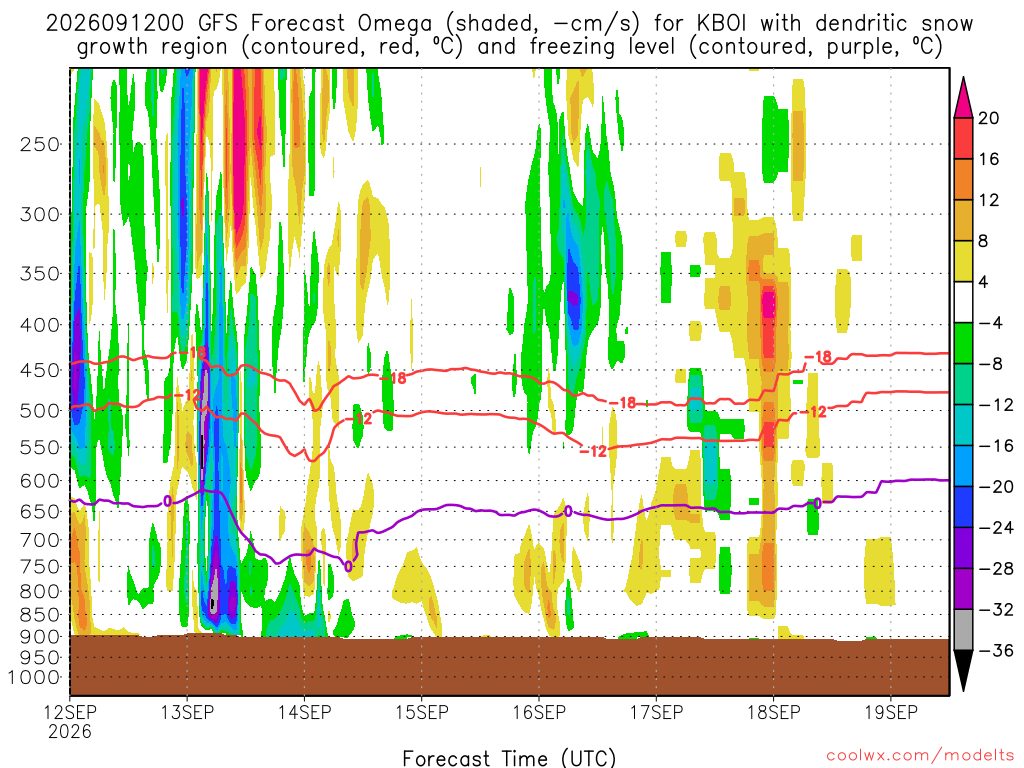The image size is (1024, 768).
Task: Click the 18SEP time axis label
Action: coord(774,712)
